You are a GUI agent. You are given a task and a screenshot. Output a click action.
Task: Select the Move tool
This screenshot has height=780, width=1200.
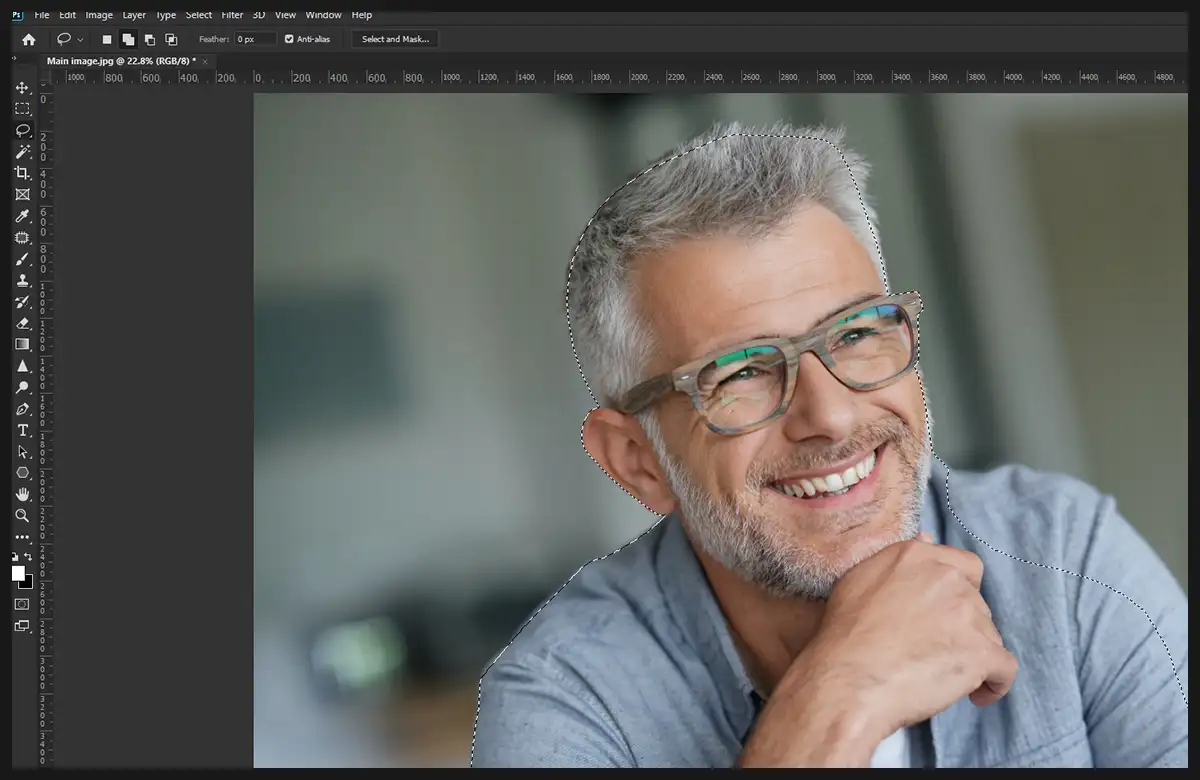22,88
